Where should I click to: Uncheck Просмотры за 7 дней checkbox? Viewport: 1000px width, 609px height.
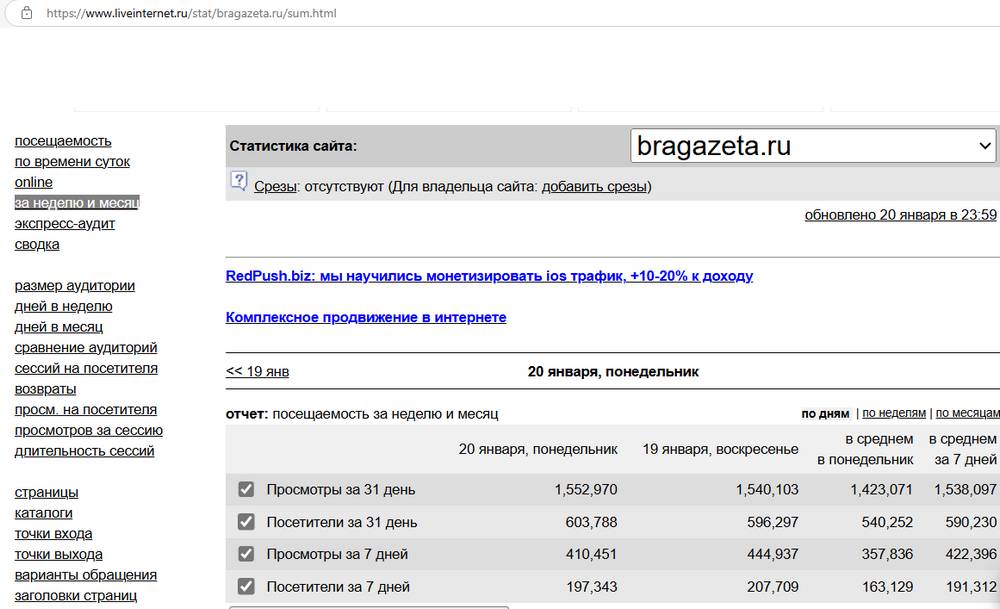point(246,554)
